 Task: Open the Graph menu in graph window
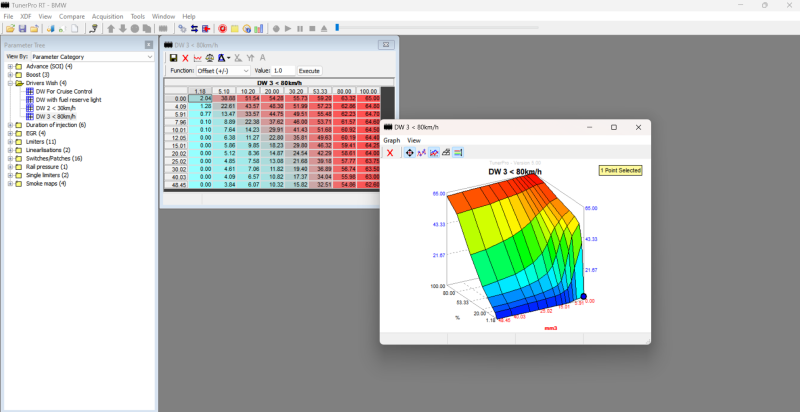(x=391, y=141)
